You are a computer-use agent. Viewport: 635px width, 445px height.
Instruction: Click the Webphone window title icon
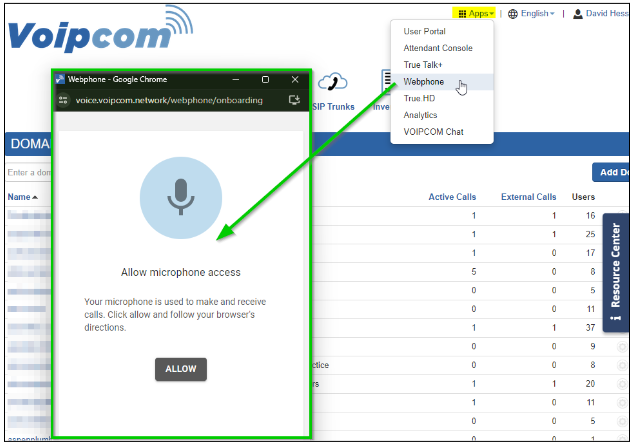point(60,79)
